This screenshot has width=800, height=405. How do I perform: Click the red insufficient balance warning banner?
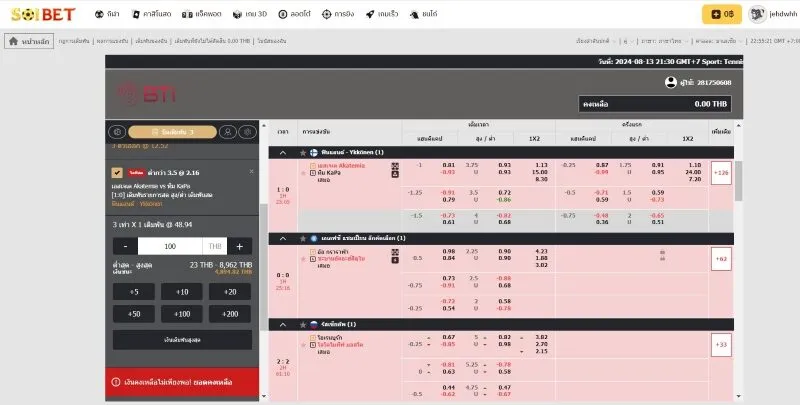coord(182,382)
